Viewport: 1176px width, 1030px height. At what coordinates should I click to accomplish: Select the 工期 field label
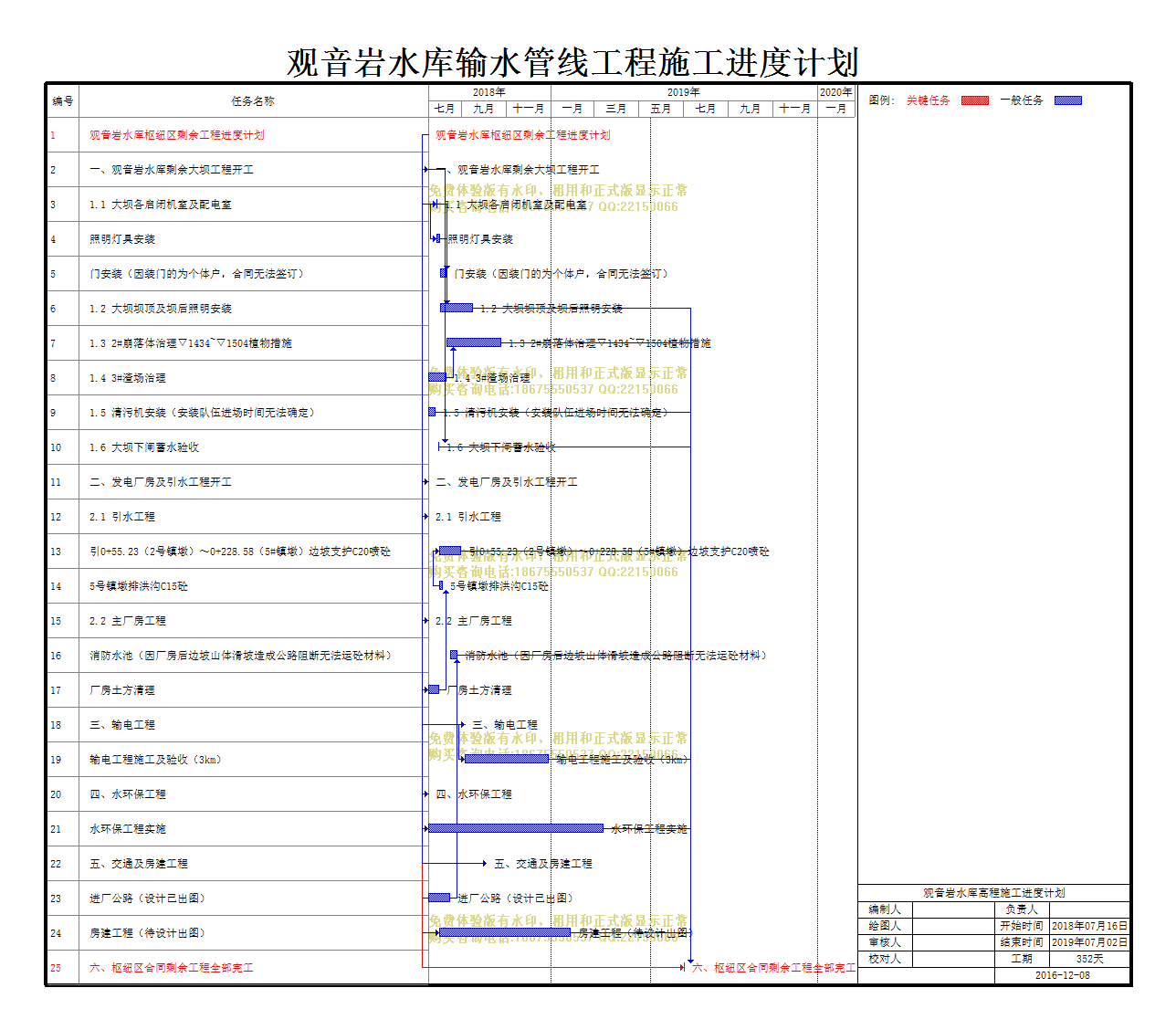[1022, 959]
